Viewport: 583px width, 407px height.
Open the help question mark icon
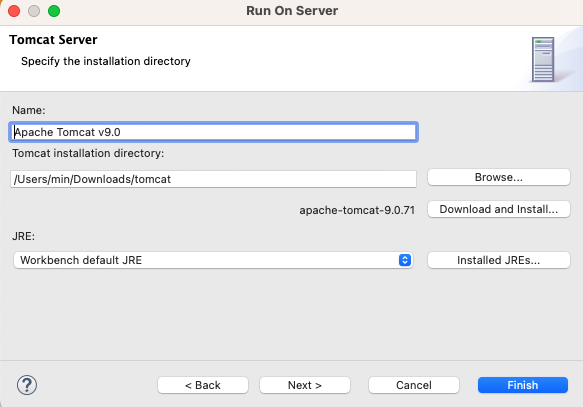pyautogui.click(x=27, y=385)
